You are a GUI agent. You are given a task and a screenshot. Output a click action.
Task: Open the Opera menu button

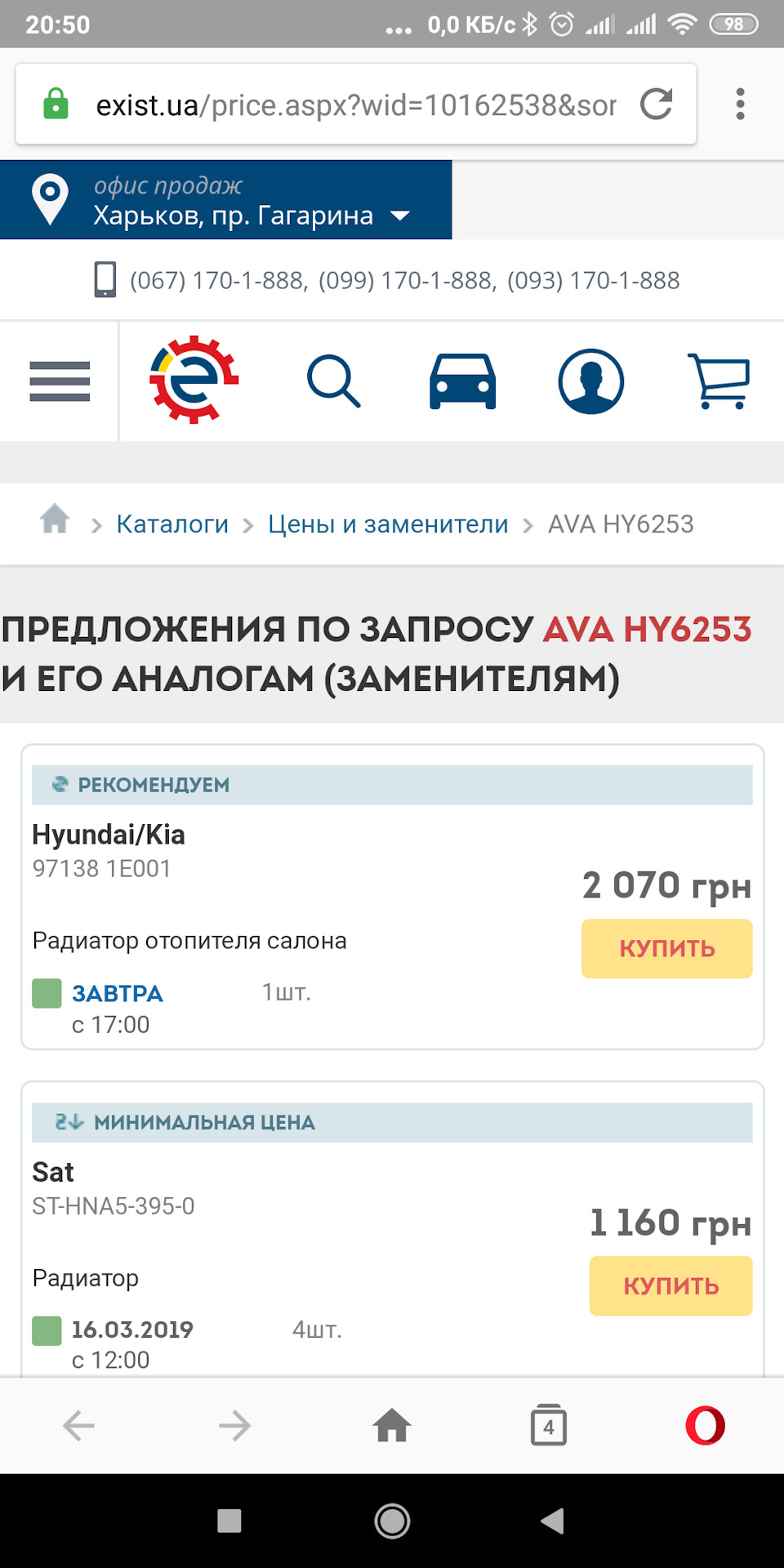[x=705, y=1426]
